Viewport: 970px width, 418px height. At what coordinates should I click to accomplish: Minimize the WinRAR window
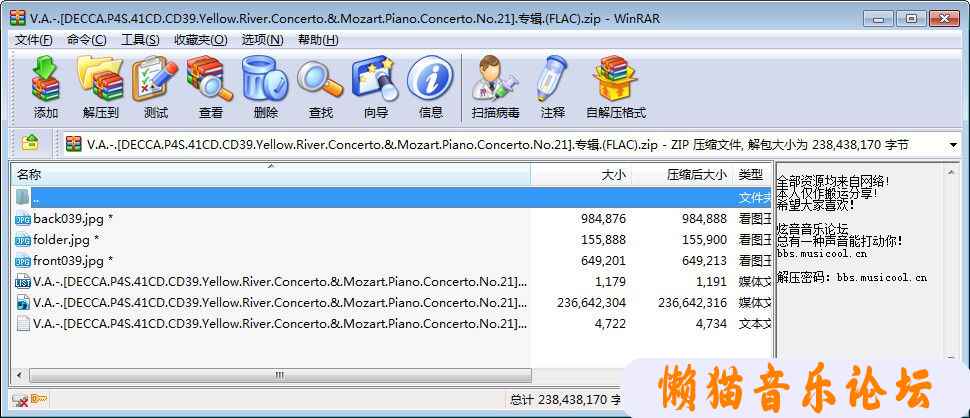click(x=880, y=19)
